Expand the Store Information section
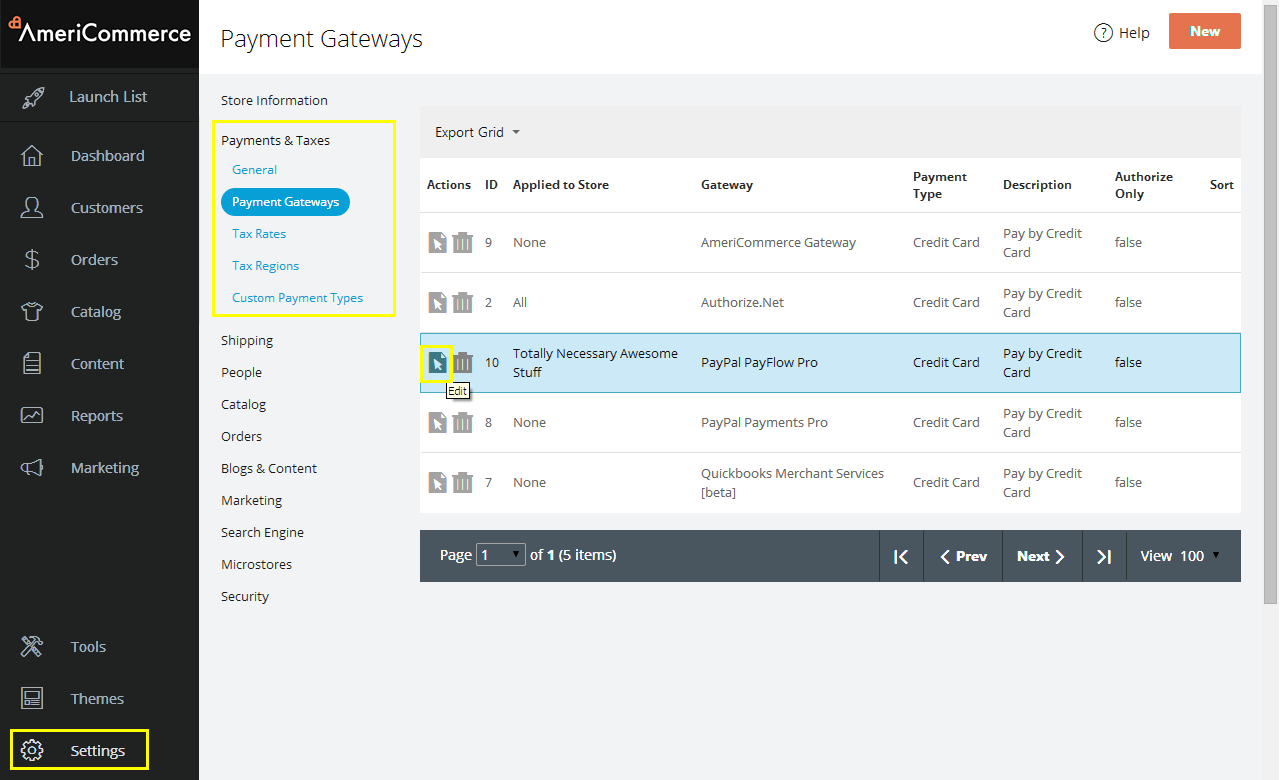Screen dimensions: 1280x780 [x=274, y=100]
